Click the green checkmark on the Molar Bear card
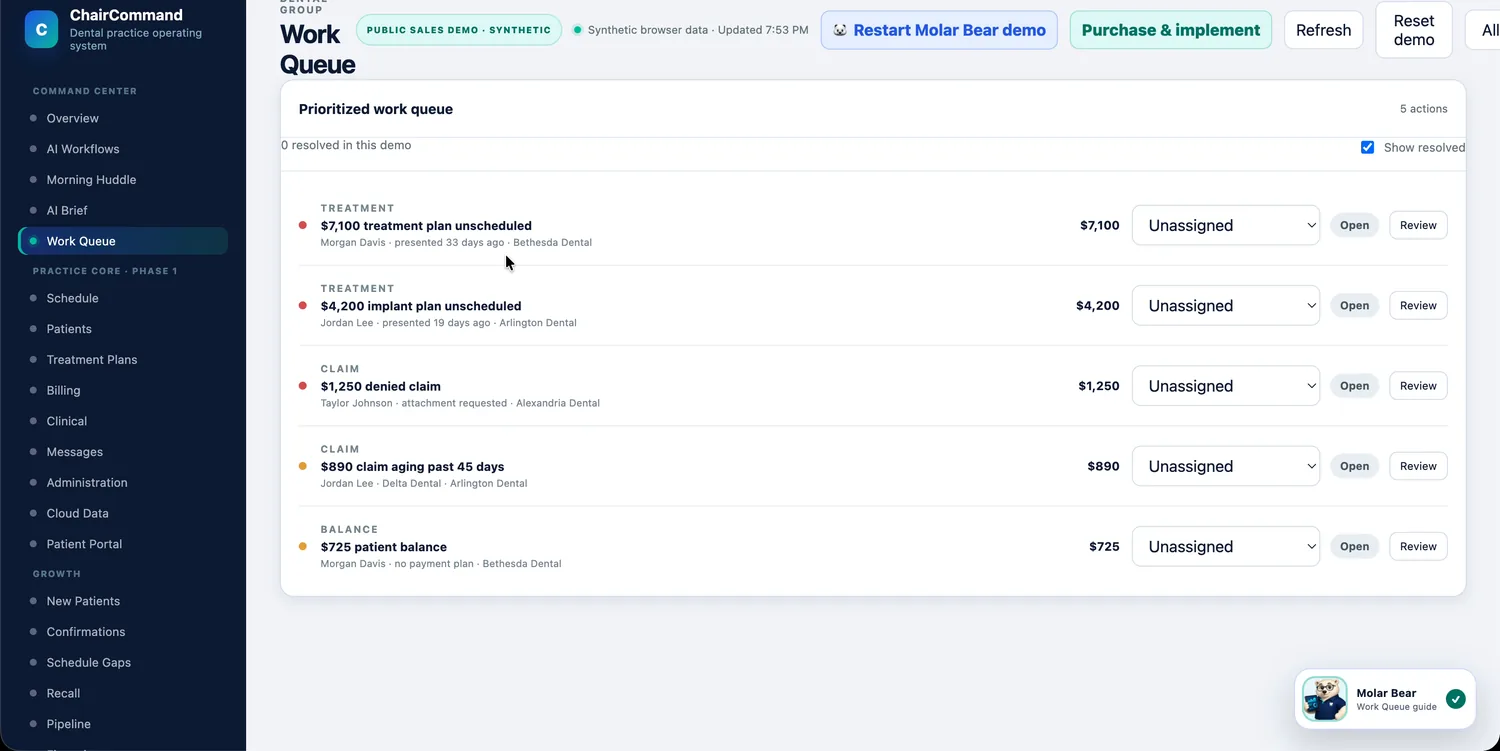Viewport: 1500px width, 751px height. click(x=1456, y=699)
